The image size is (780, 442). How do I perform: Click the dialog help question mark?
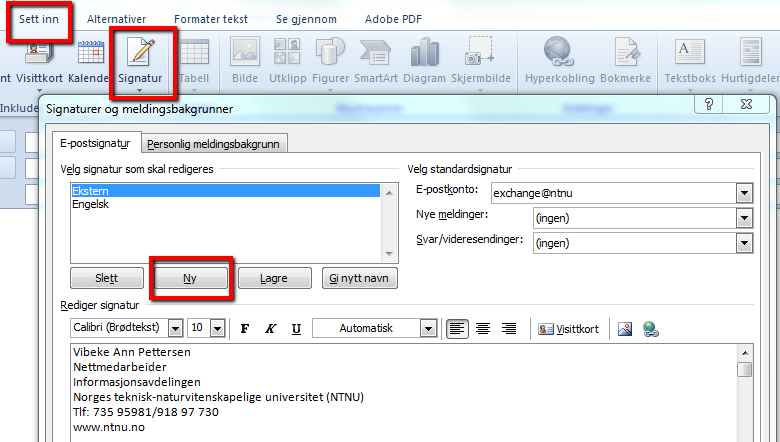pyautogui.click(x=709, y=104)
